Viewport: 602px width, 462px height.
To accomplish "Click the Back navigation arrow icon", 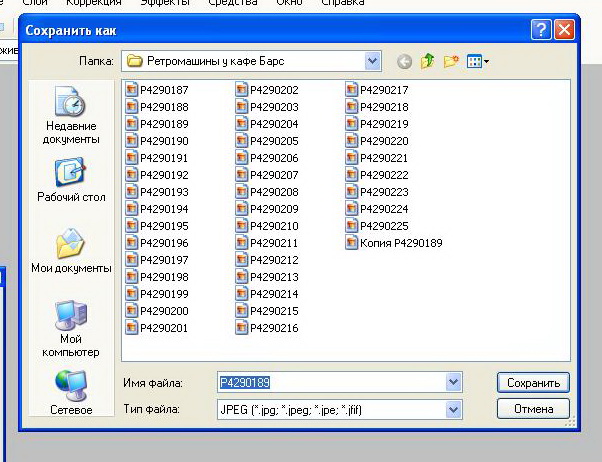I will (x=404, y=62).
